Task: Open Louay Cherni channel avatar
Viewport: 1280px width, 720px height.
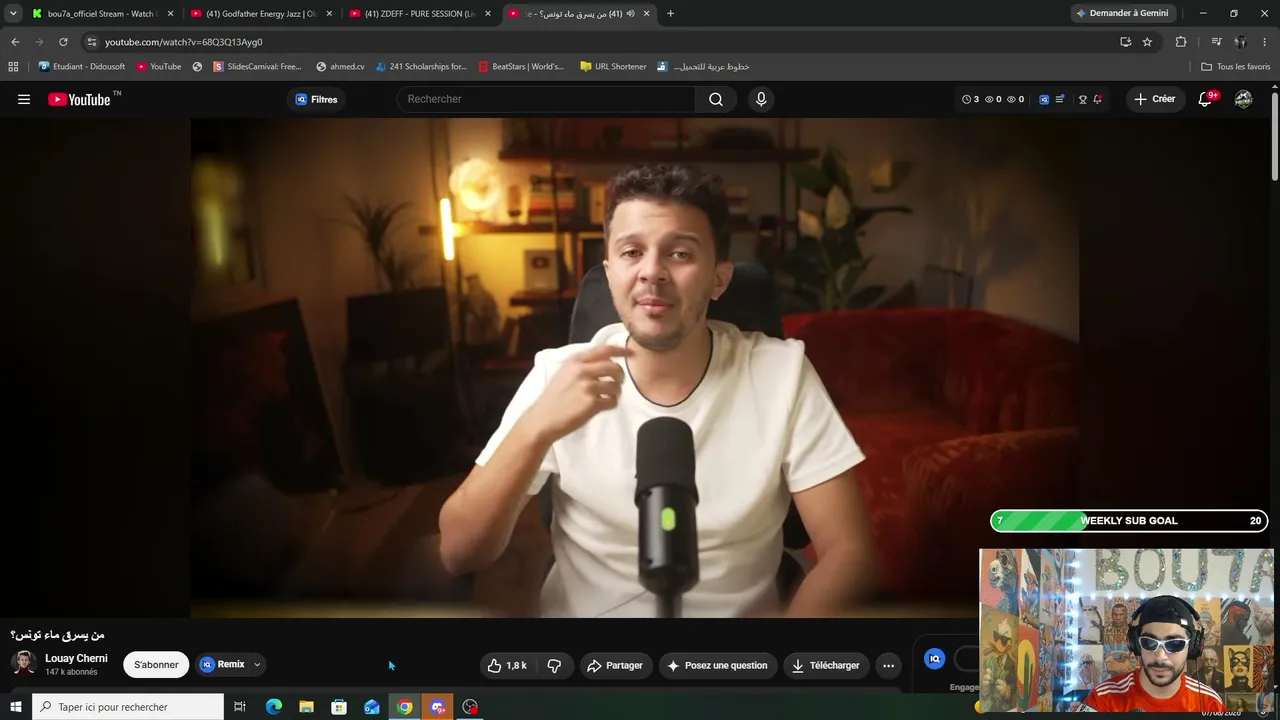Action: point(24,663)
